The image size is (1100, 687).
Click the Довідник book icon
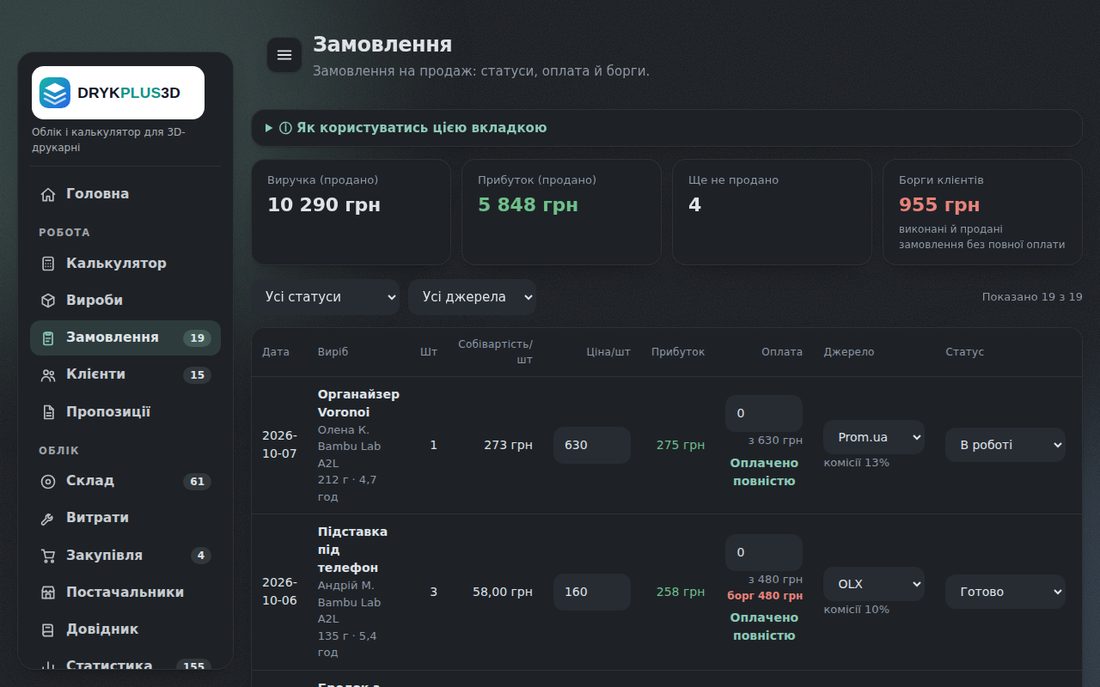pos(48,630)
